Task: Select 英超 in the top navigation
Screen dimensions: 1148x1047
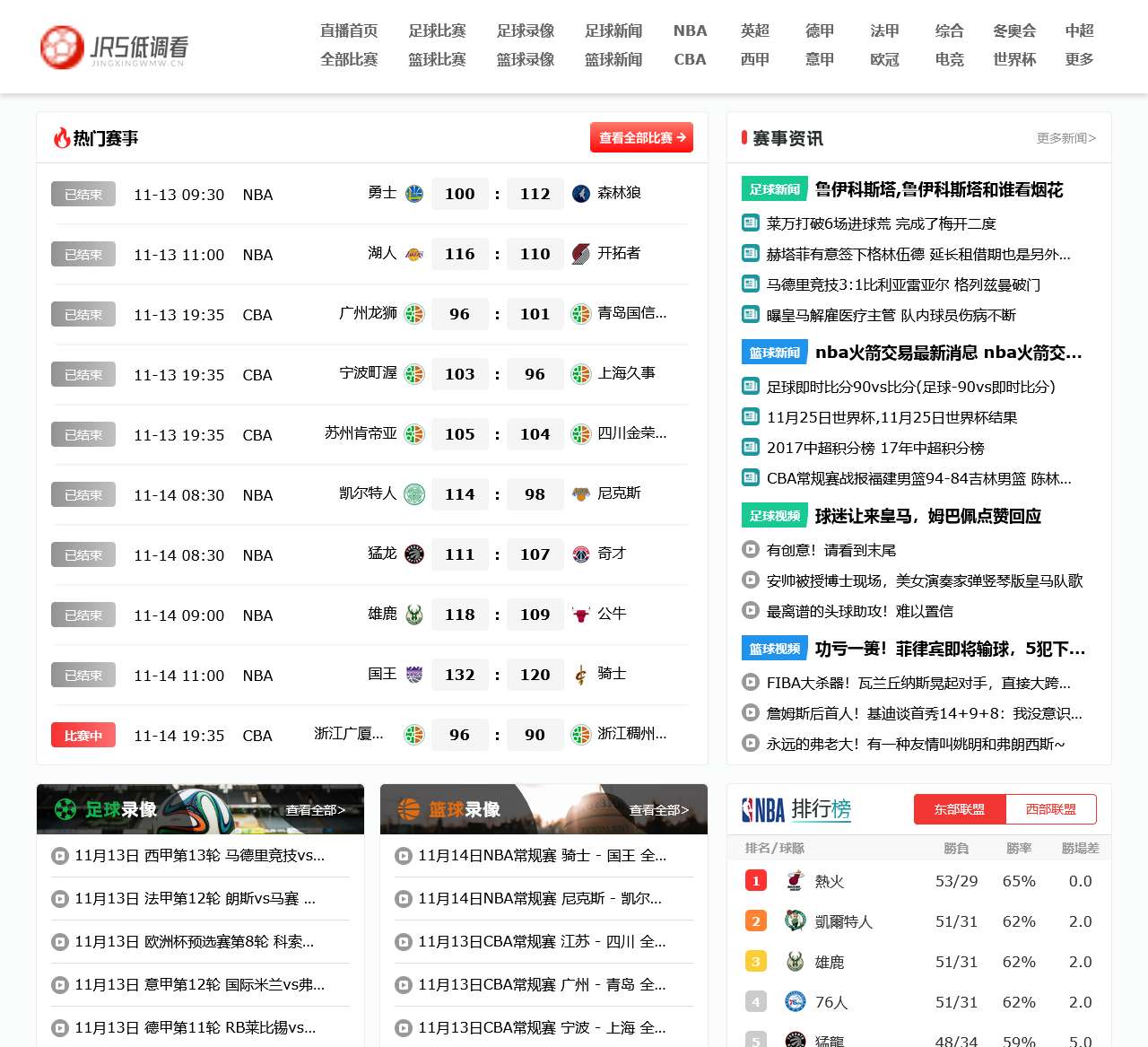Action: tap(755, 31)
